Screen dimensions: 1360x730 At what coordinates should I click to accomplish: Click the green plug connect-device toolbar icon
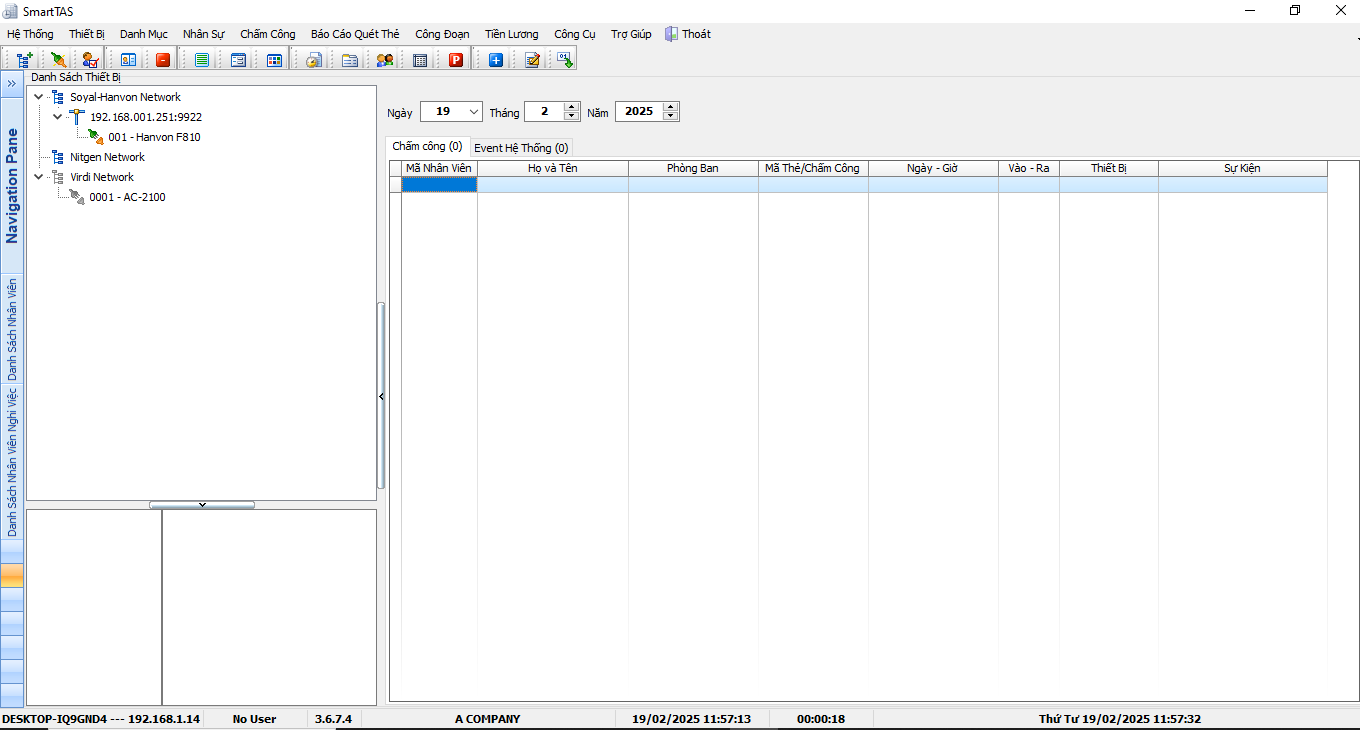pos(59,60)
